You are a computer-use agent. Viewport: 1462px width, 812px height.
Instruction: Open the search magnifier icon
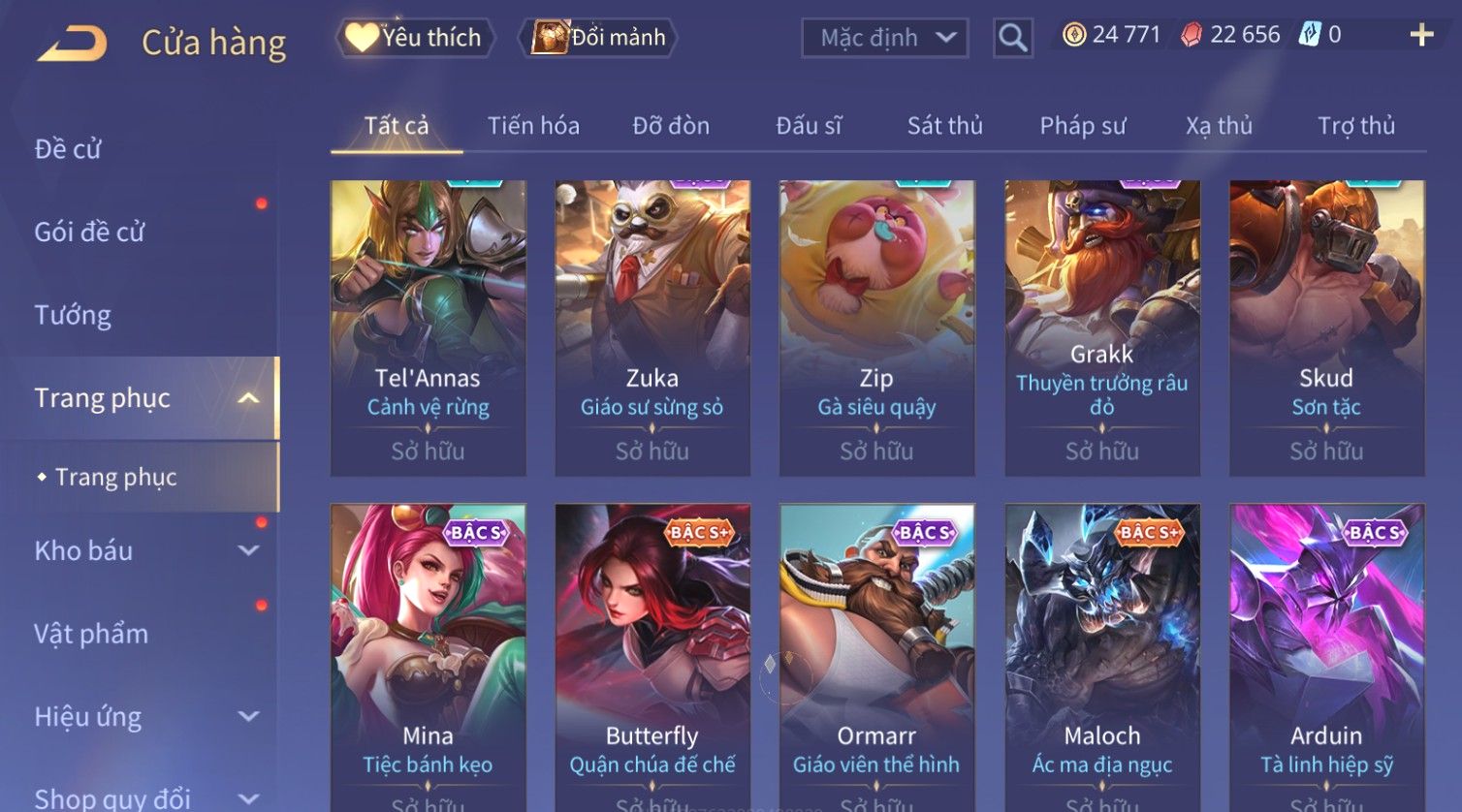coord(1013,38)
